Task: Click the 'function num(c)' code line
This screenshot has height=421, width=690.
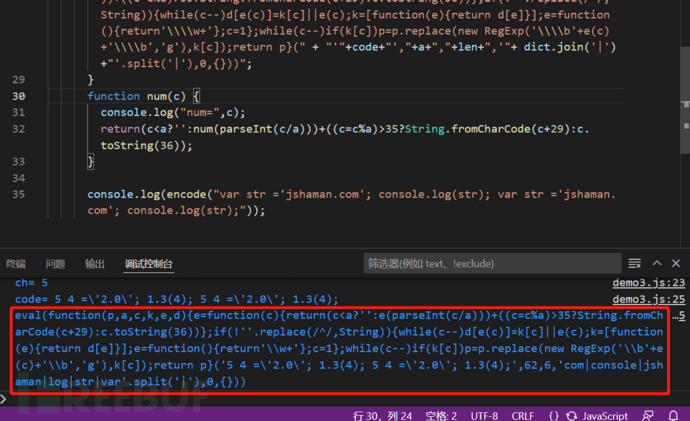Action: pyautogui.click(x=143, y=96)
